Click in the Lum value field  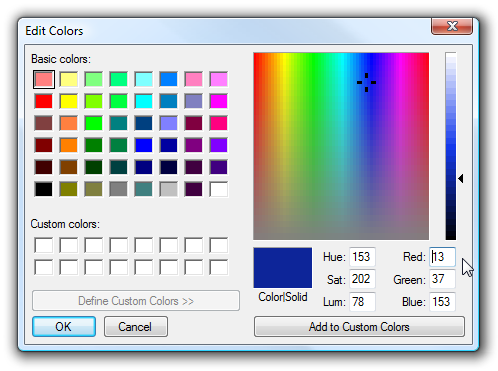click(362, 302)
